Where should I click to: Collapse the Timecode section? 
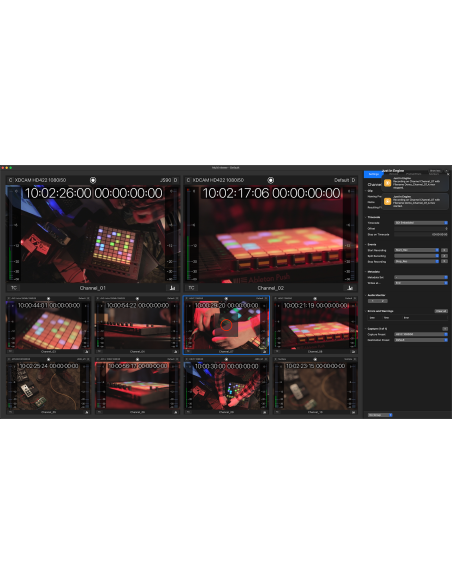click(365, 217)
